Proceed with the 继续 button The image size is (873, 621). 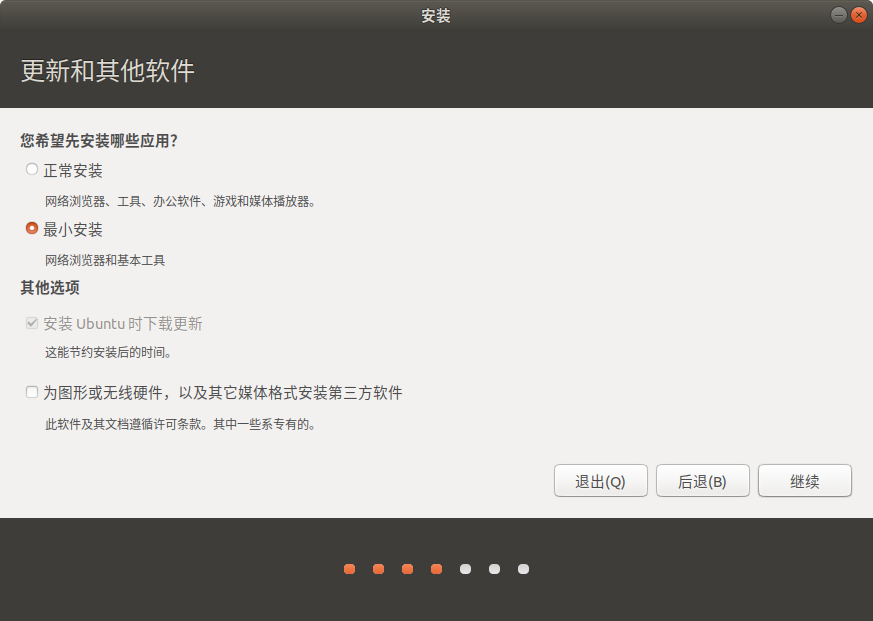[x=805, y=481]
